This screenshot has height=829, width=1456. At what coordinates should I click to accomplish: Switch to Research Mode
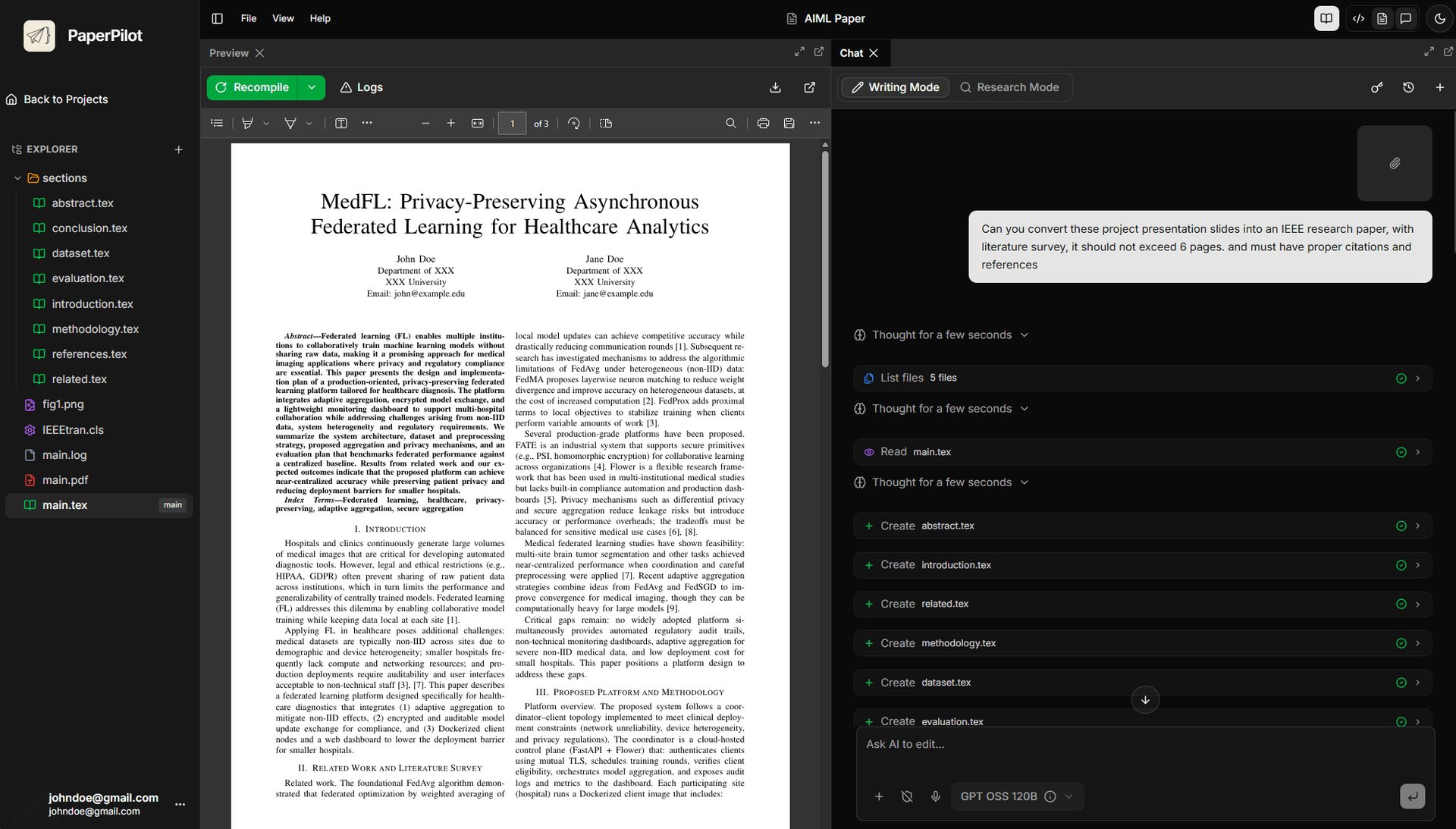pyautogui.click(x=1010, y=87)
